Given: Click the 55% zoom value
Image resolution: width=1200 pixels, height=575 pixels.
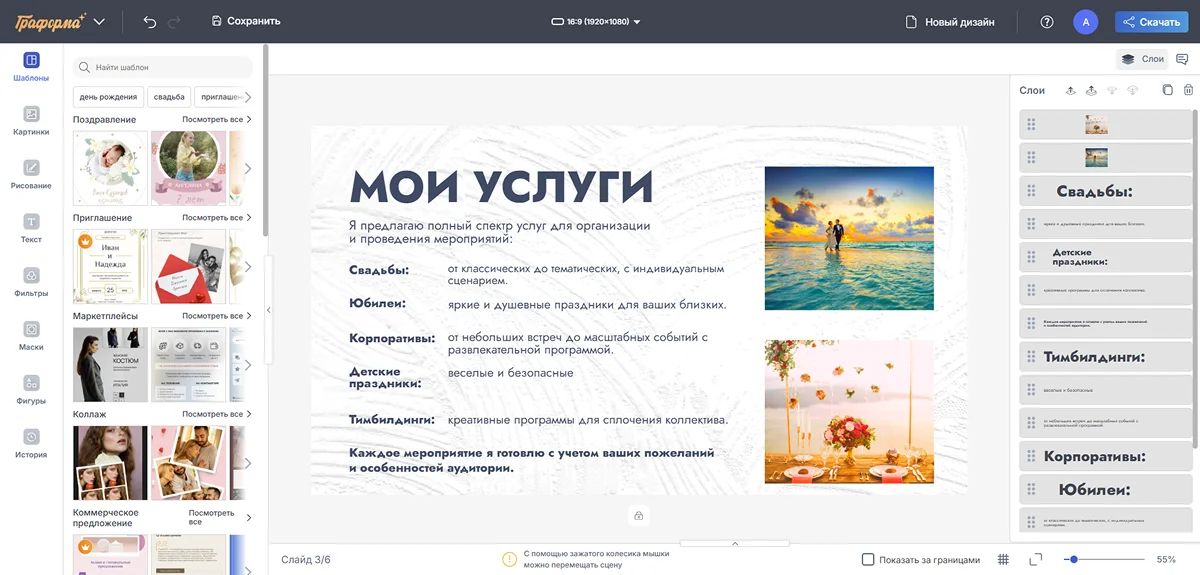Looking at the screenshot, I should click(1166, 559).
